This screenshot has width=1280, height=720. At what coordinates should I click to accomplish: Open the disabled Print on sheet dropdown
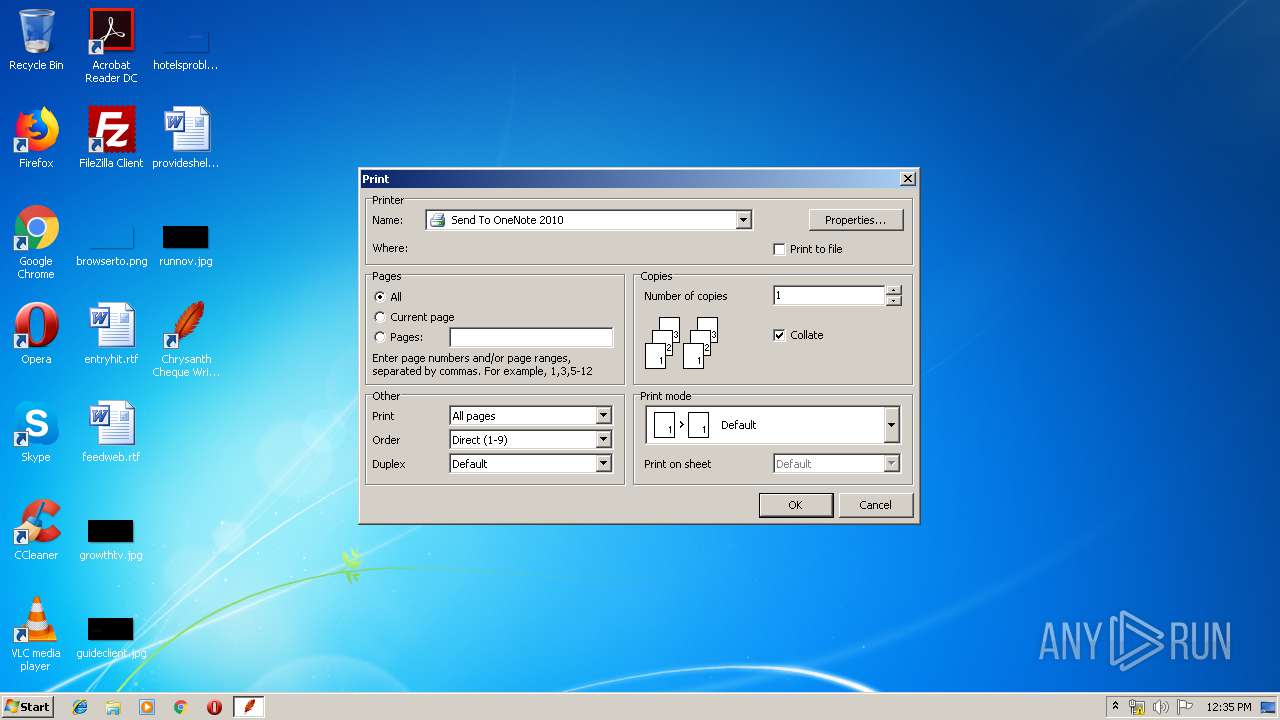coord(891,464)
